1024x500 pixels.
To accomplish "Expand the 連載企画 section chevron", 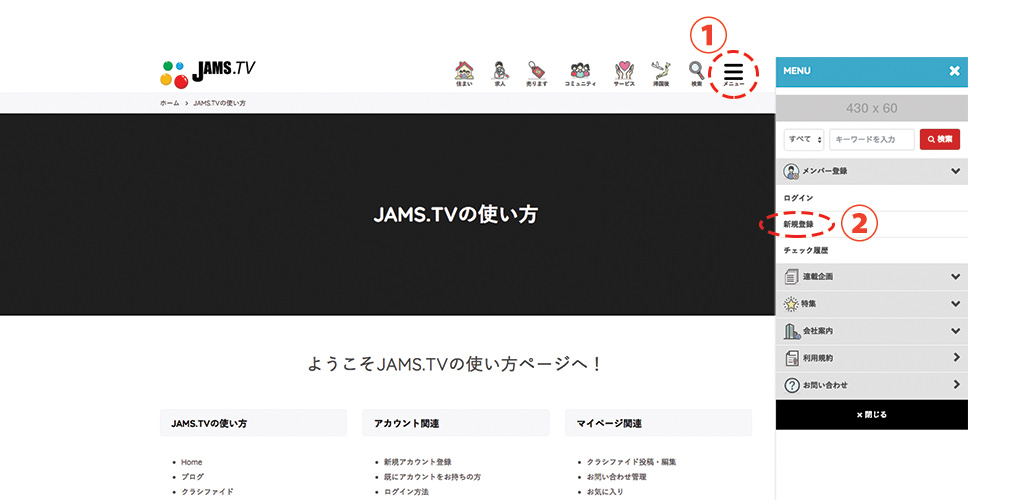I will (x=955, y=277).
